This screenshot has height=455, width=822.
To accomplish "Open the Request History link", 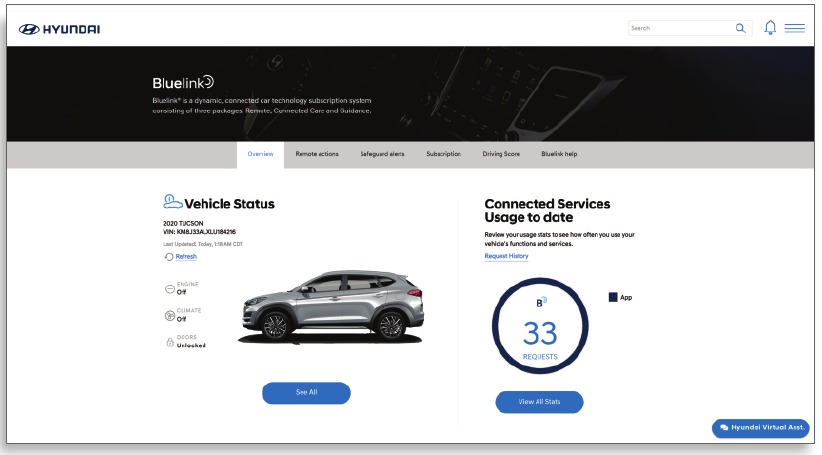I will coord(506,256).
